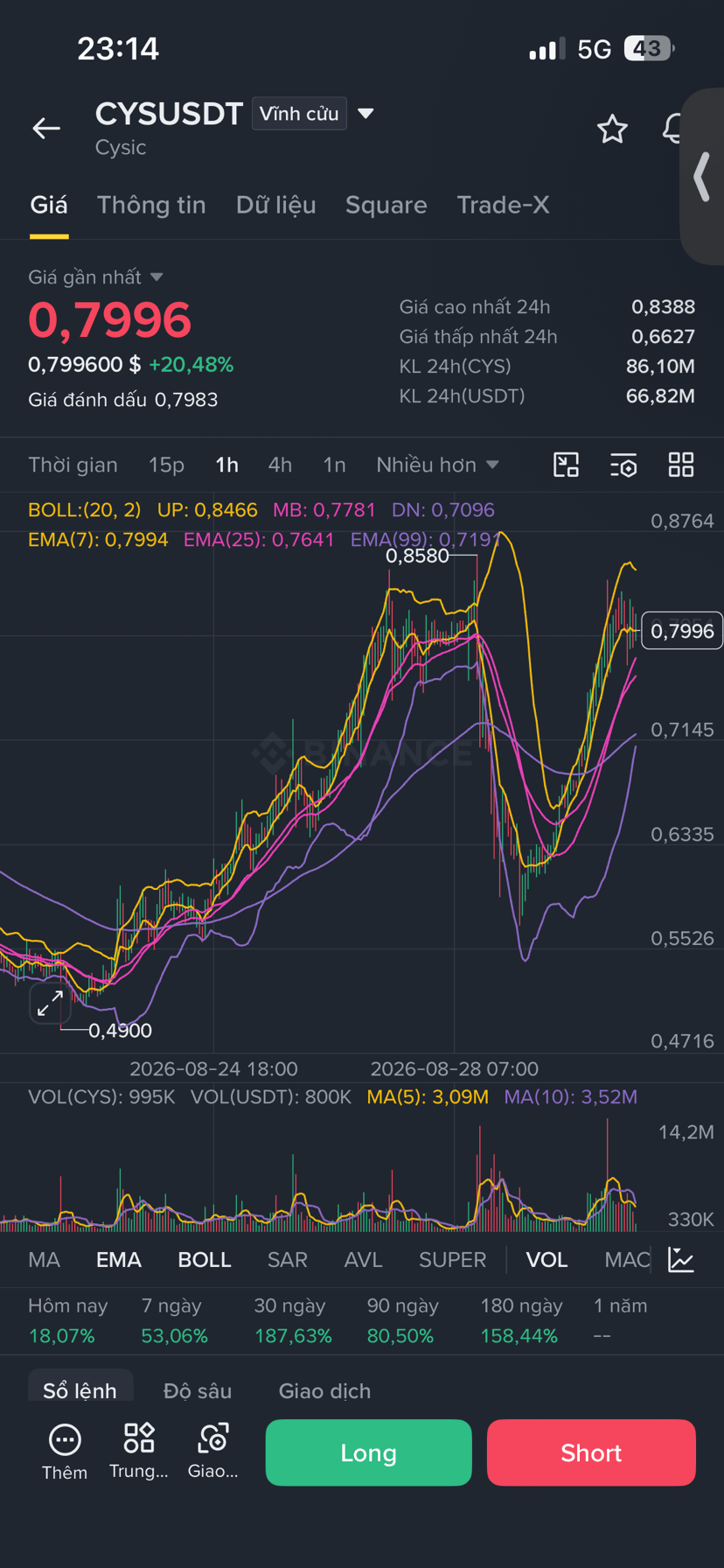Tap the MA(10): 3,52M volume legend
The width and height of the screenshot is (724, 1568).
coord(571,1097)
